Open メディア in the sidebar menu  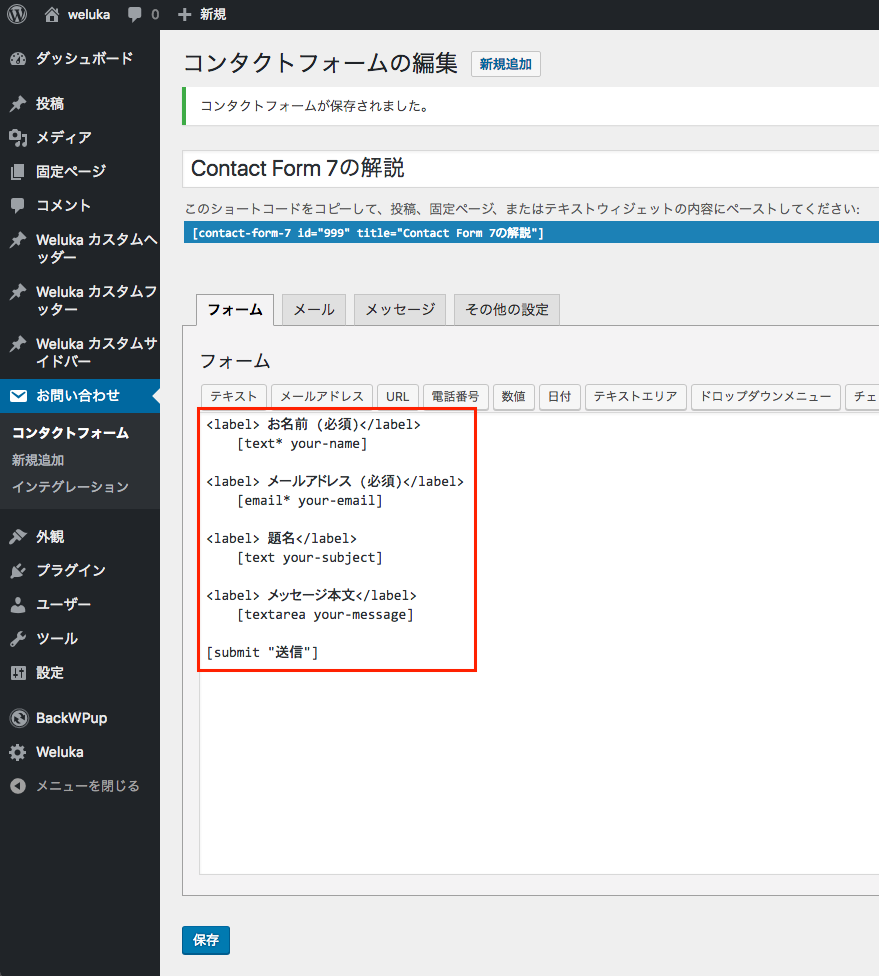point(63,138)
